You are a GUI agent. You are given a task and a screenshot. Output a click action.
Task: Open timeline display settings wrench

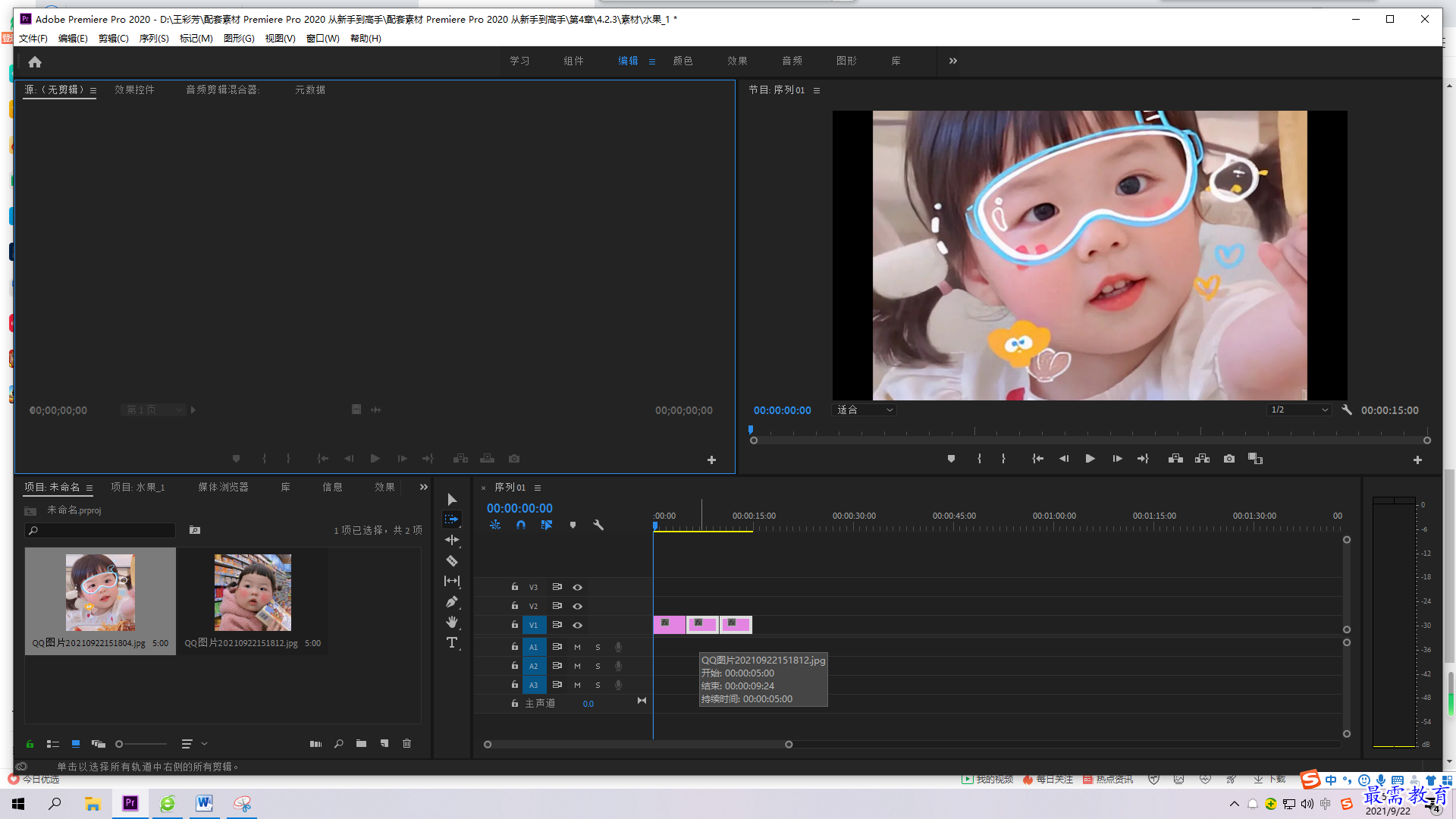tap(598, 525)
